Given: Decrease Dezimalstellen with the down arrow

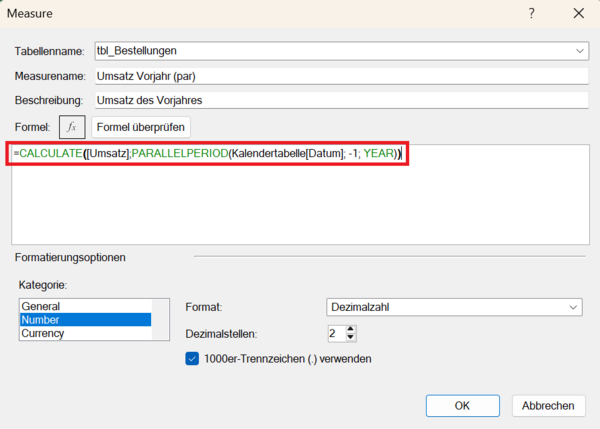Looking at the screenshot, I should 351,338.
